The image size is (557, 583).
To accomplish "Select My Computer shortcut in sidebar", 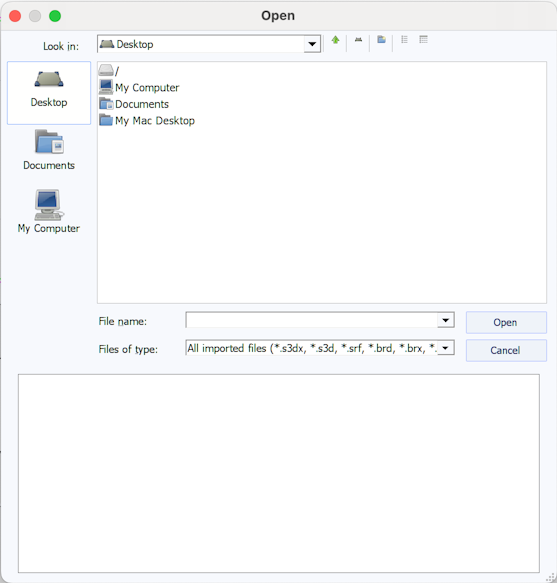I will click(x=49, y=212).
